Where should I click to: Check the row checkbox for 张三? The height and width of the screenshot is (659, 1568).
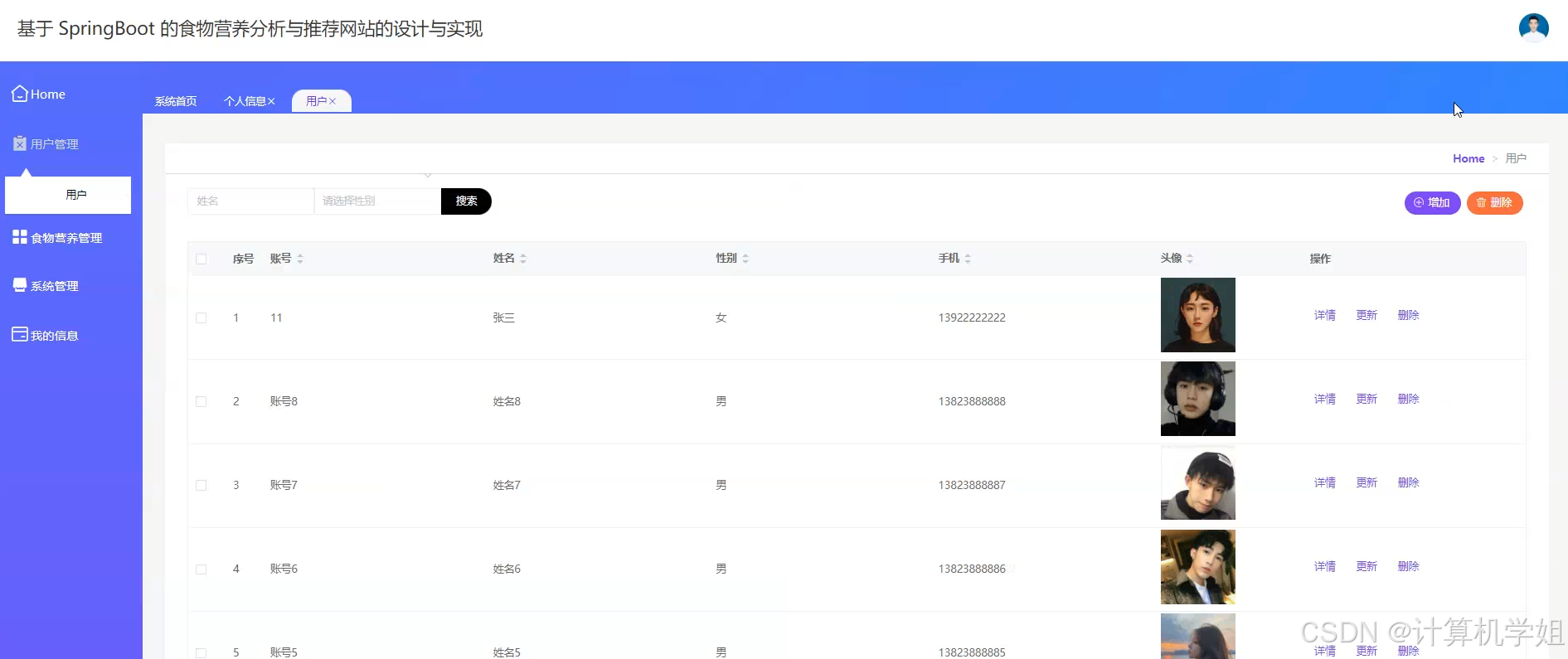click(201, 317)
